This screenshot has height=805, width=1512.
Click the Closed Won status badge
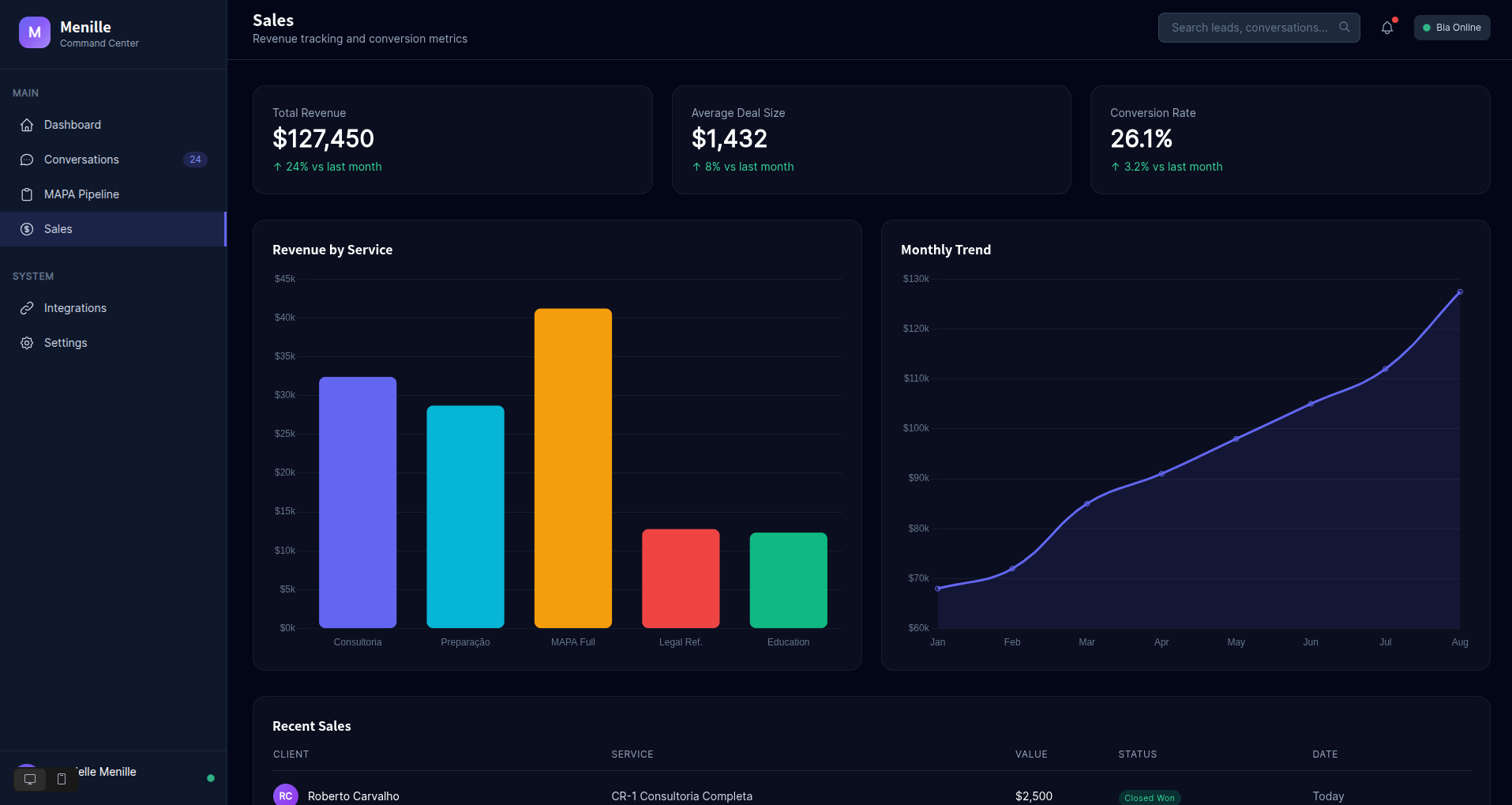click(1150, 798)
